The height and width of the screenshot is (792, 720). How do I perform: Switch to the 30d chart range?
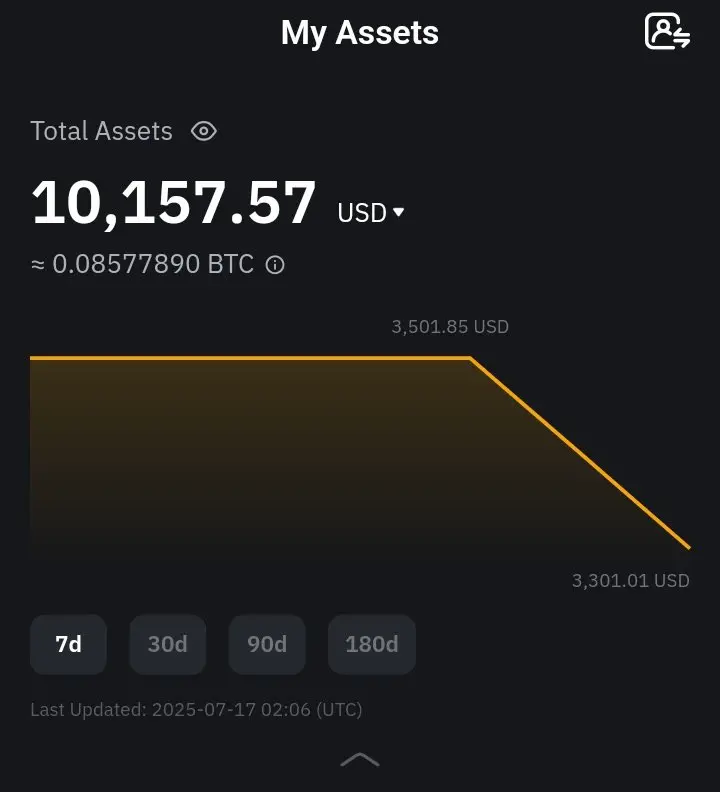[168, 644]
